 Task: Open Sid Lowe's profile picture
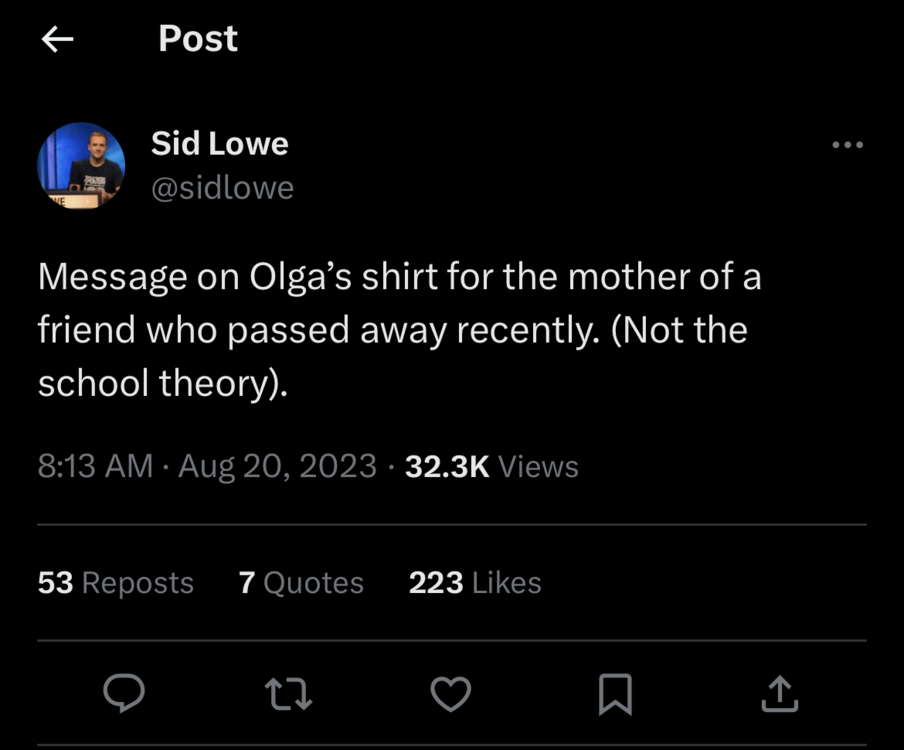(81, 165)
